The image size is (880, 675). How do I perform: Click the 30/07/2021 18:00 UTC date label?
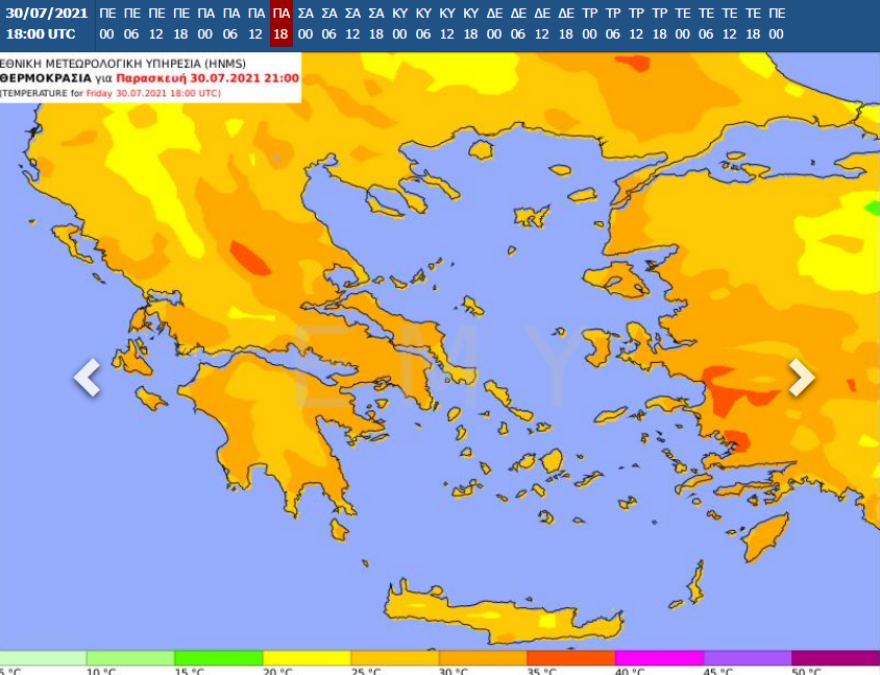tap(47, 24)
